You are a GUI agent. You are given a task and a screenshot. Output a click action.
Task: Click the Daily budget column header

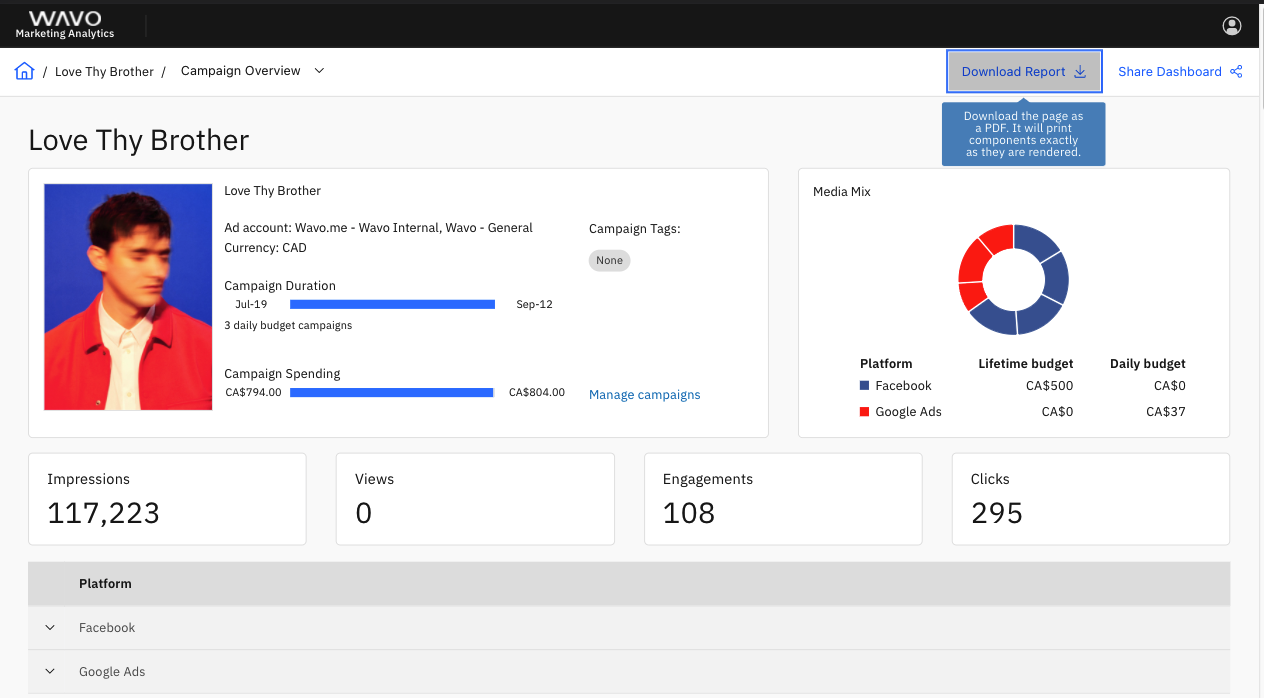tap(1147, 363)
